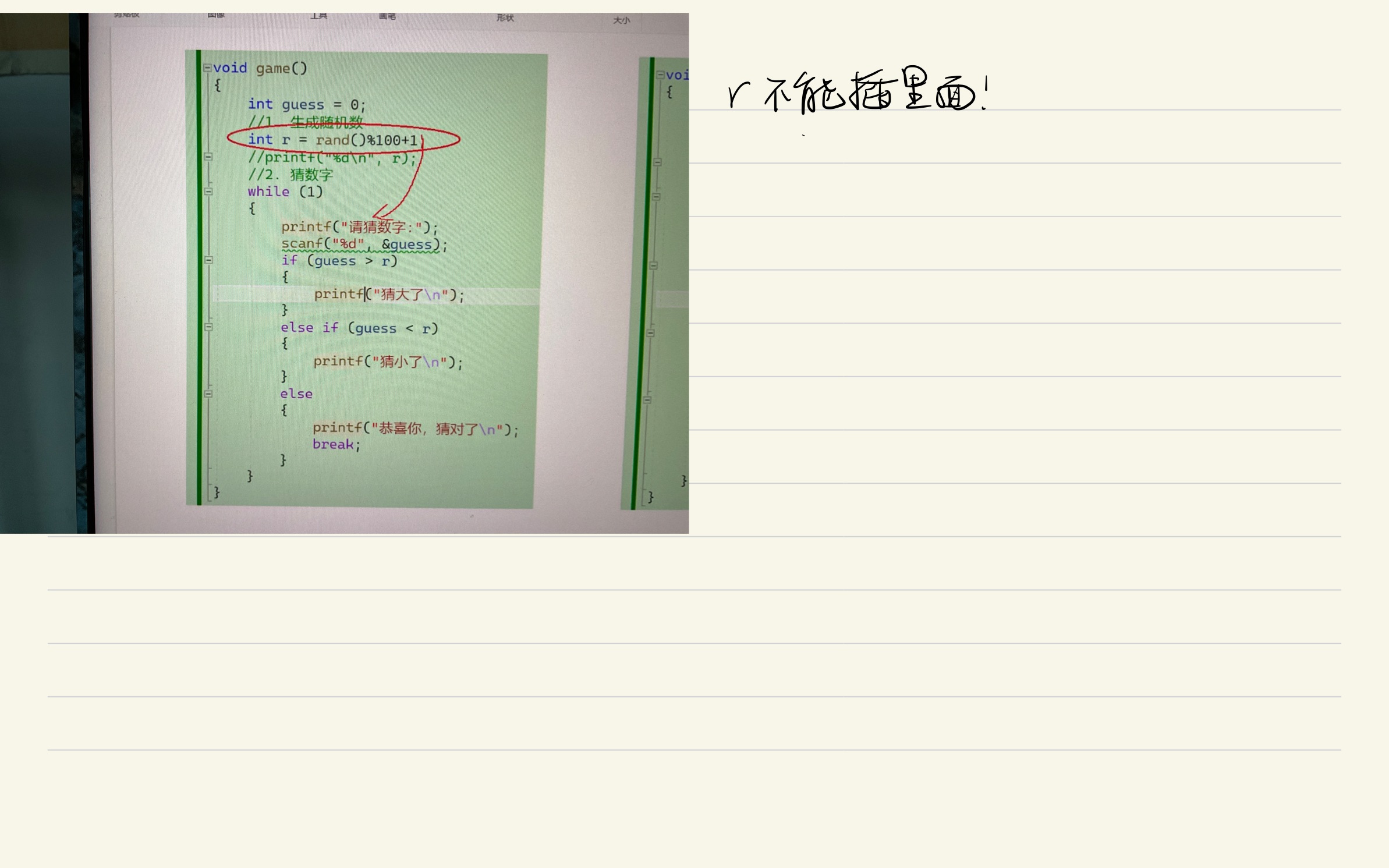Click the 'int guess = 0;' declaration line
1389x868 pixels.
306,105
